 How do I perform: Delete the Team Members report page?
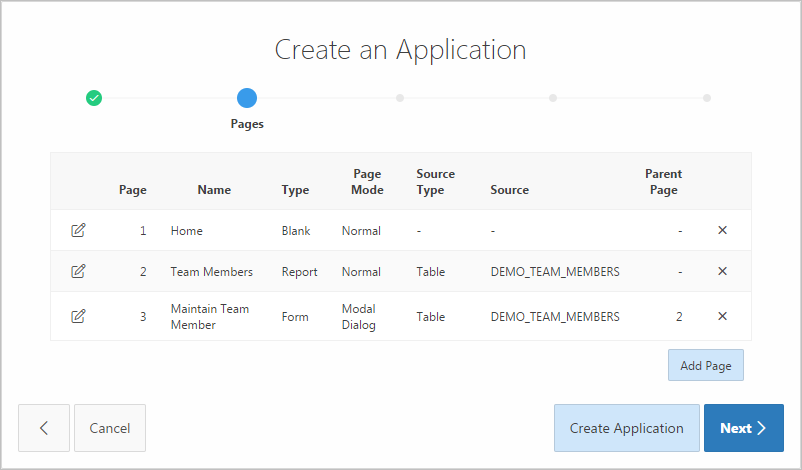[722, 272]
